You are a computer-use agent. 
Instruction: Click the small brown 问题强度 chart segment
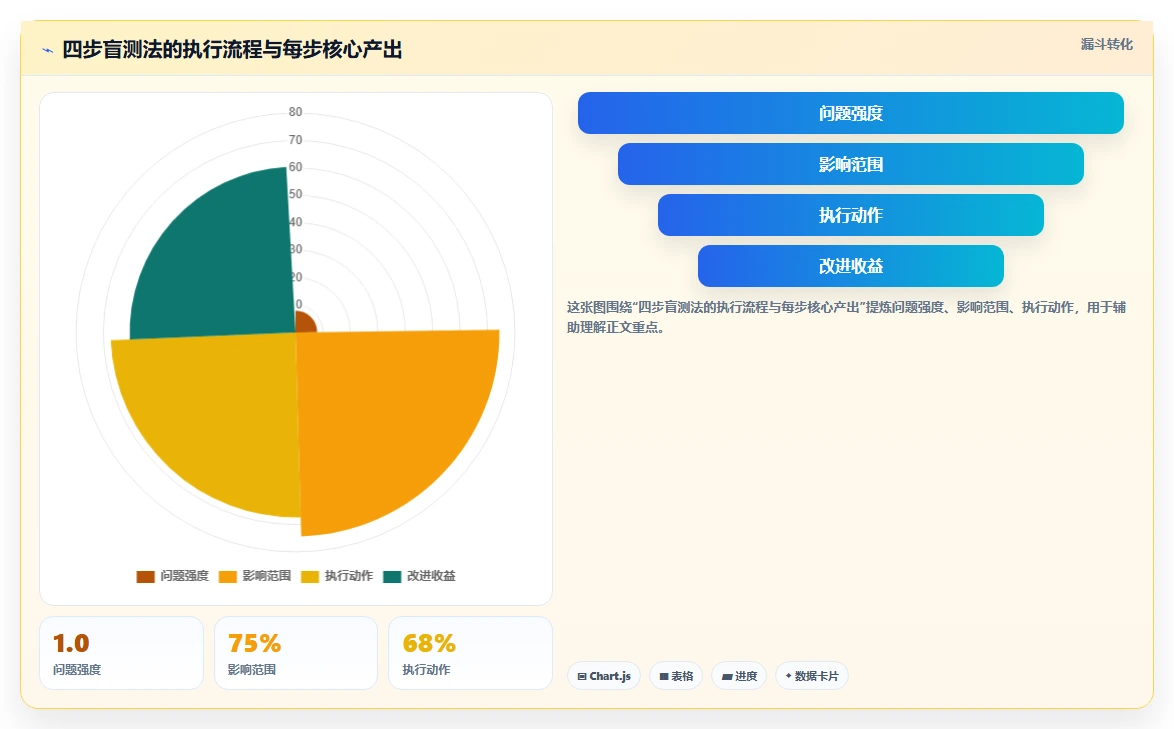pyautogui.click(x=305, y=324)
